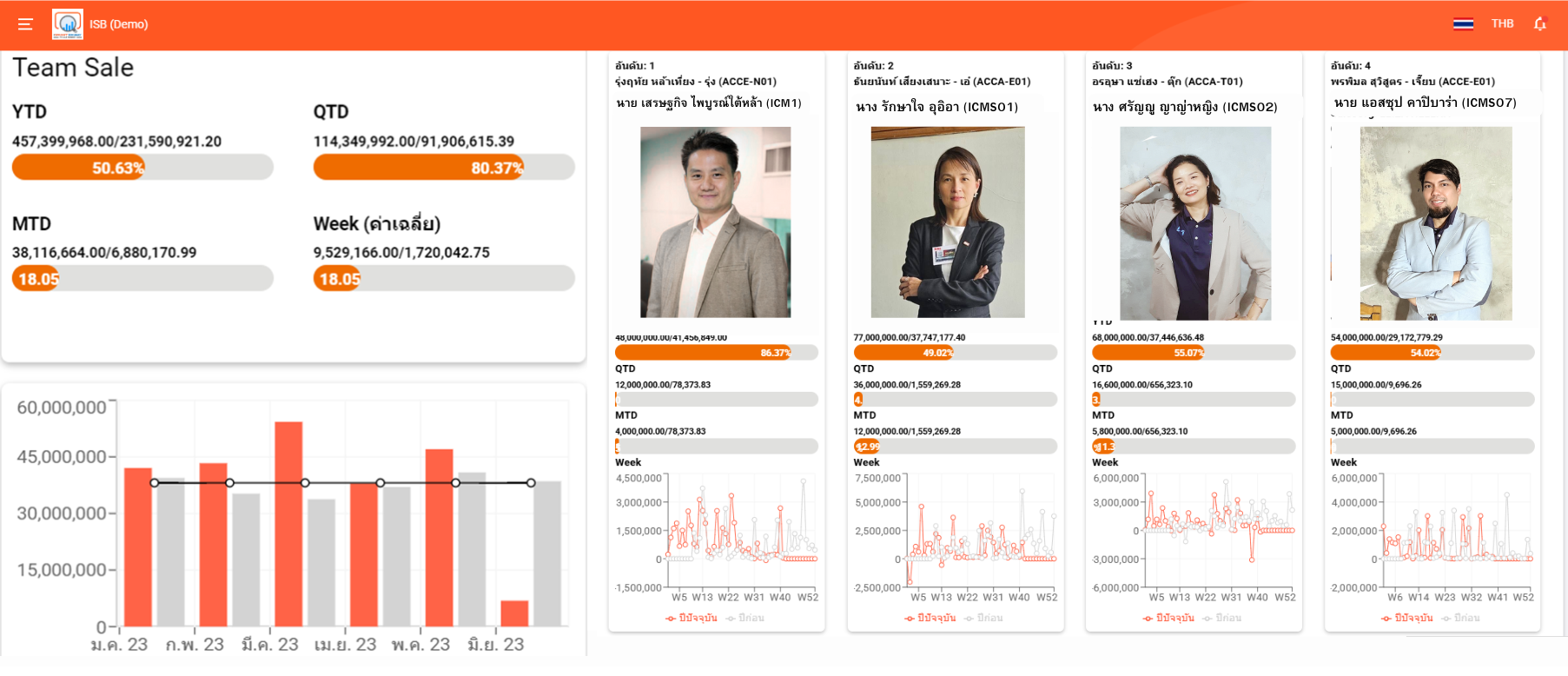
Task: Open the THB currency selector
Action: [x=1502, y=24]
